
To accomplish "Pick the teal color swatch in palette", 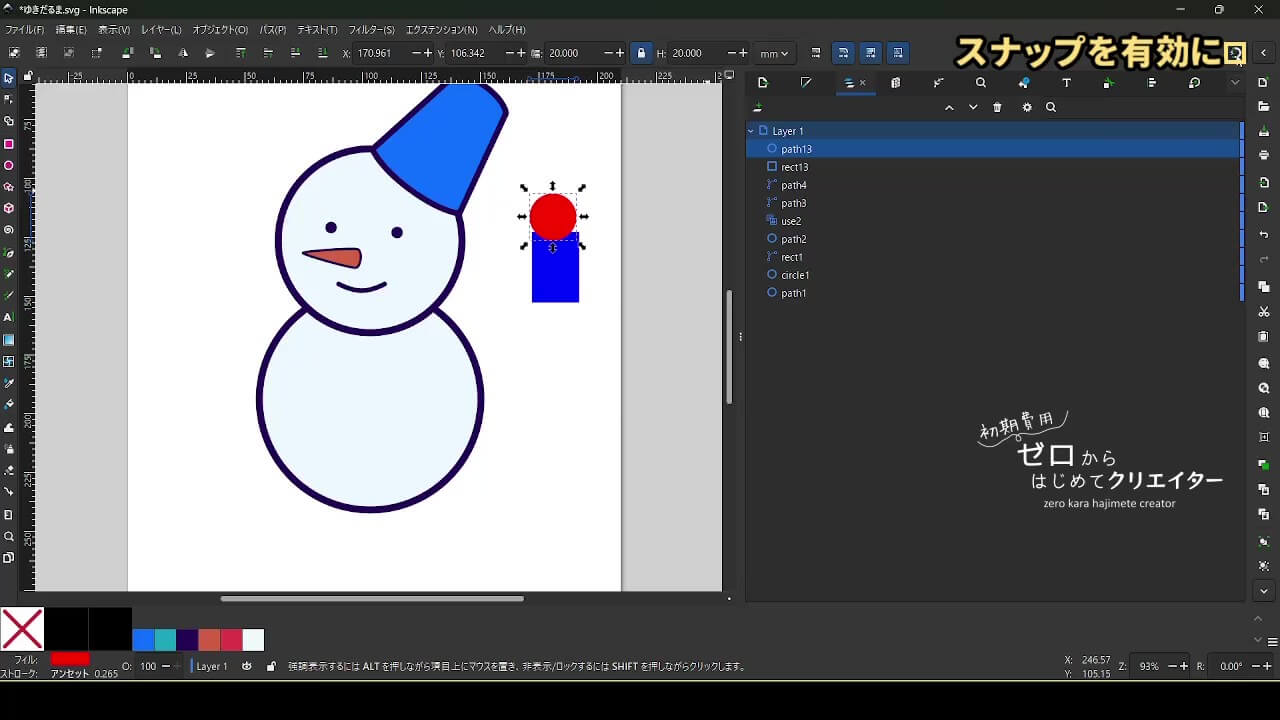I will tap(165, 640).
